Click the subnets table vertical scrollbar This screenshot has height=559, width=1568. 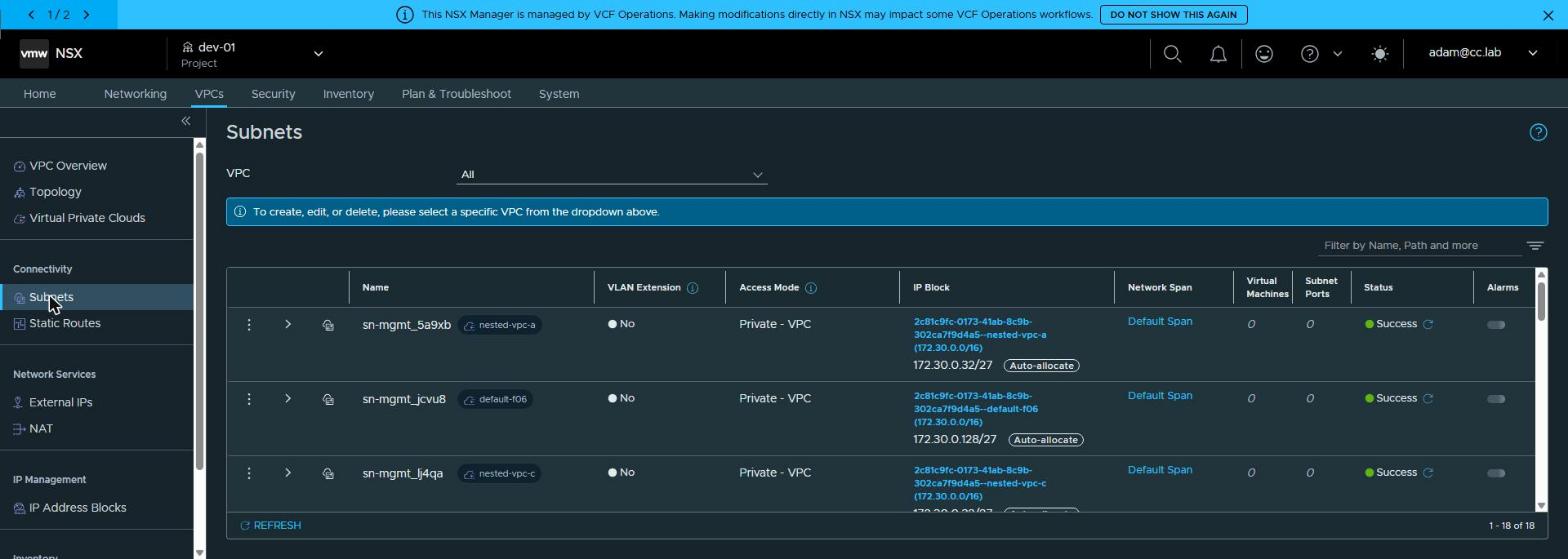(x=1541, y=300)
